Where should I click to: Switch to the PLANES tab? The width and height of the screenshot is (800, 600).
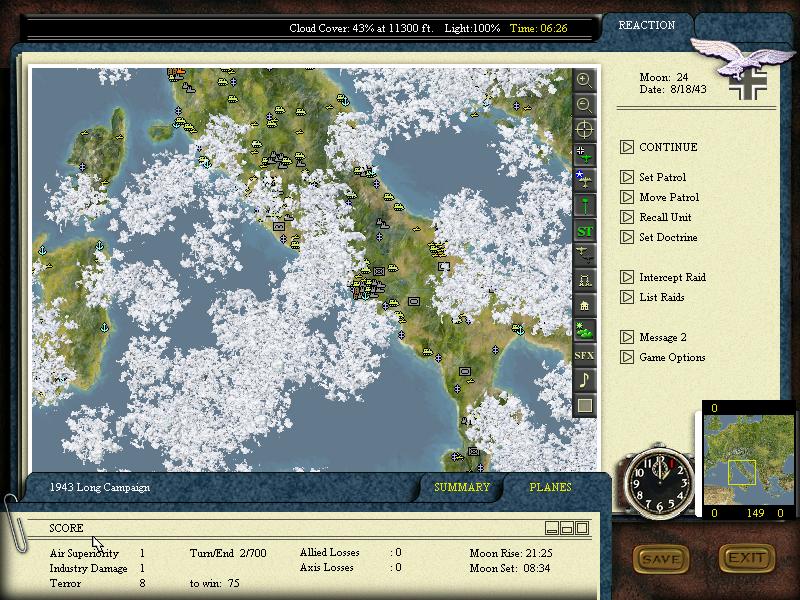pos(551,487)
